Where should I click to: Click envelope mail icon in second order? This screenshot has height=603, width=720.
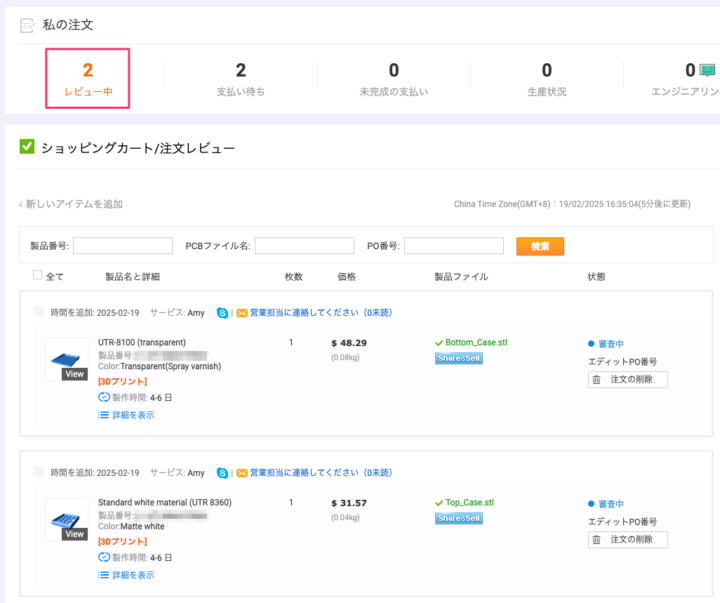[x=241, y=472]
